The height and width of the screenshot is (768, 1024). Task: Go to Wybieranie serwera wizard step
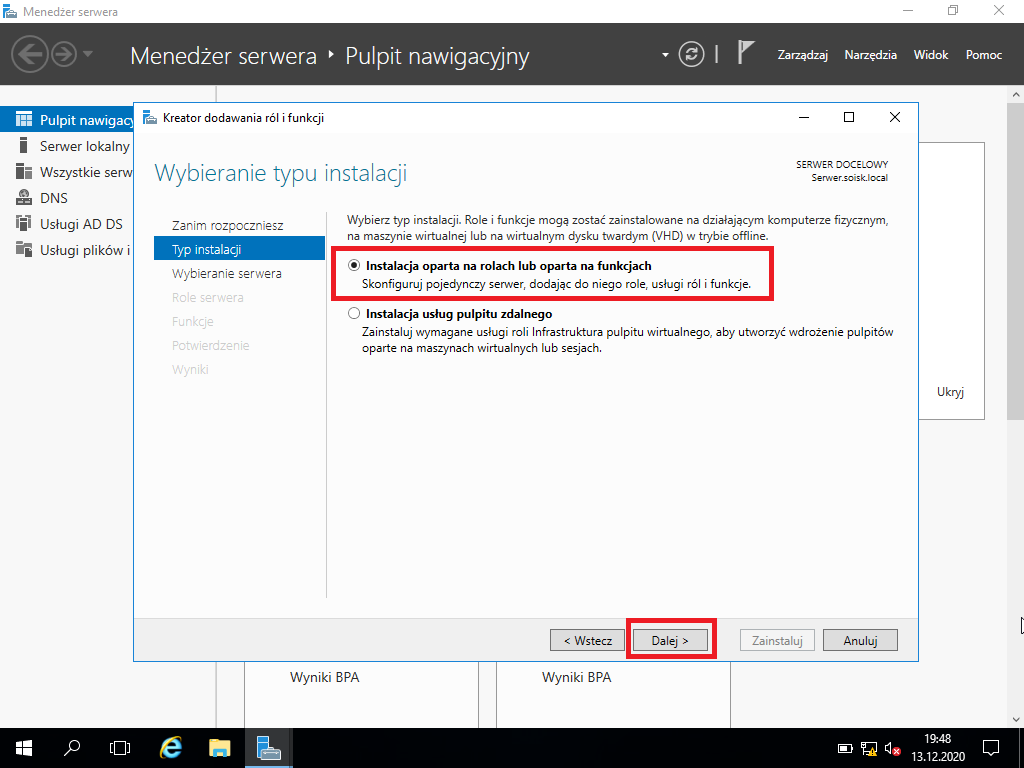(227, 274)
